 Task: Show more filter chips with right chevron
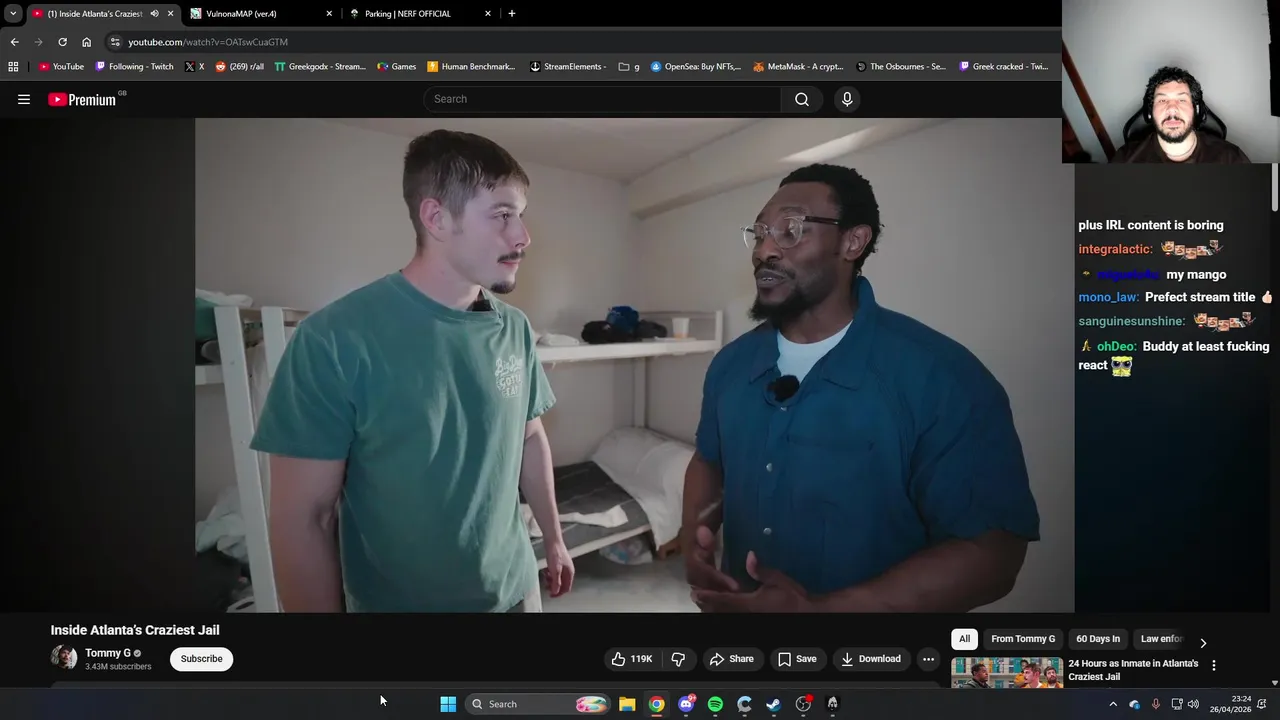click(1203, 642)
